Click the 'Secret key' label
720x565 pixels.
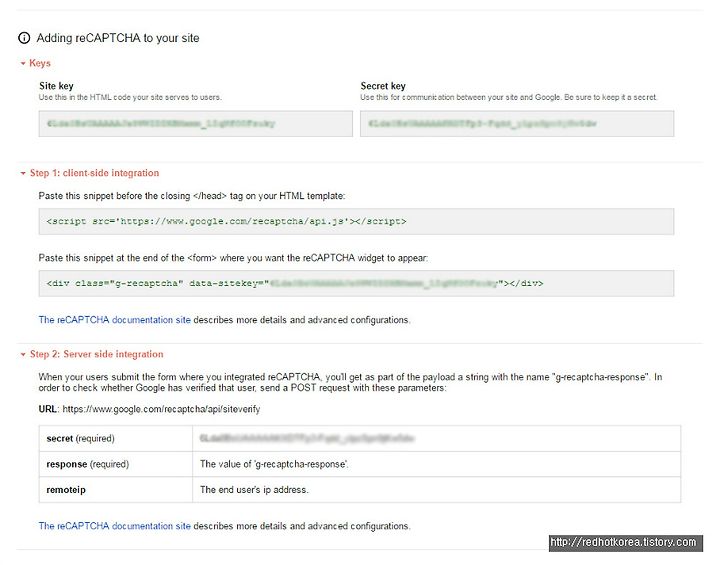click(x=383, y=86)
